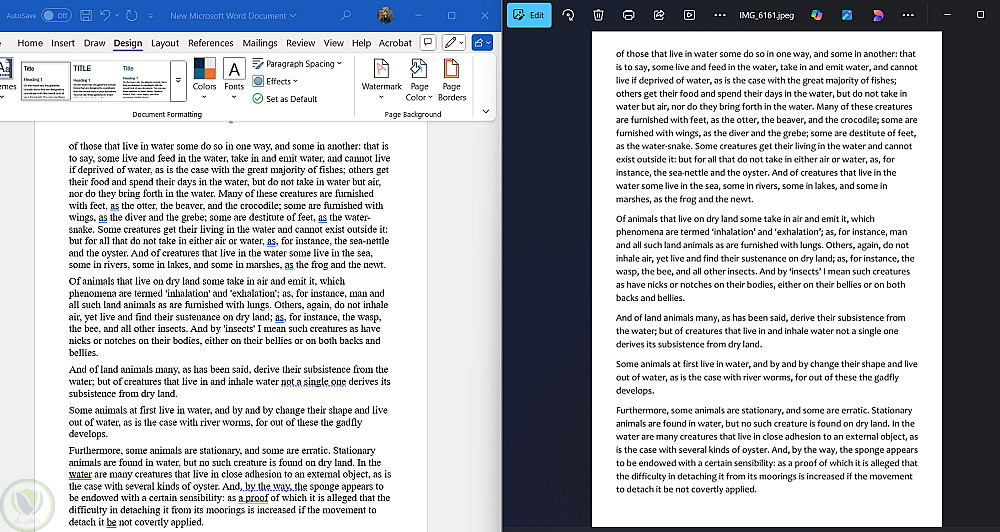Go to the References tab
This screenshot has height=532, width=1000.
point(210,43)
